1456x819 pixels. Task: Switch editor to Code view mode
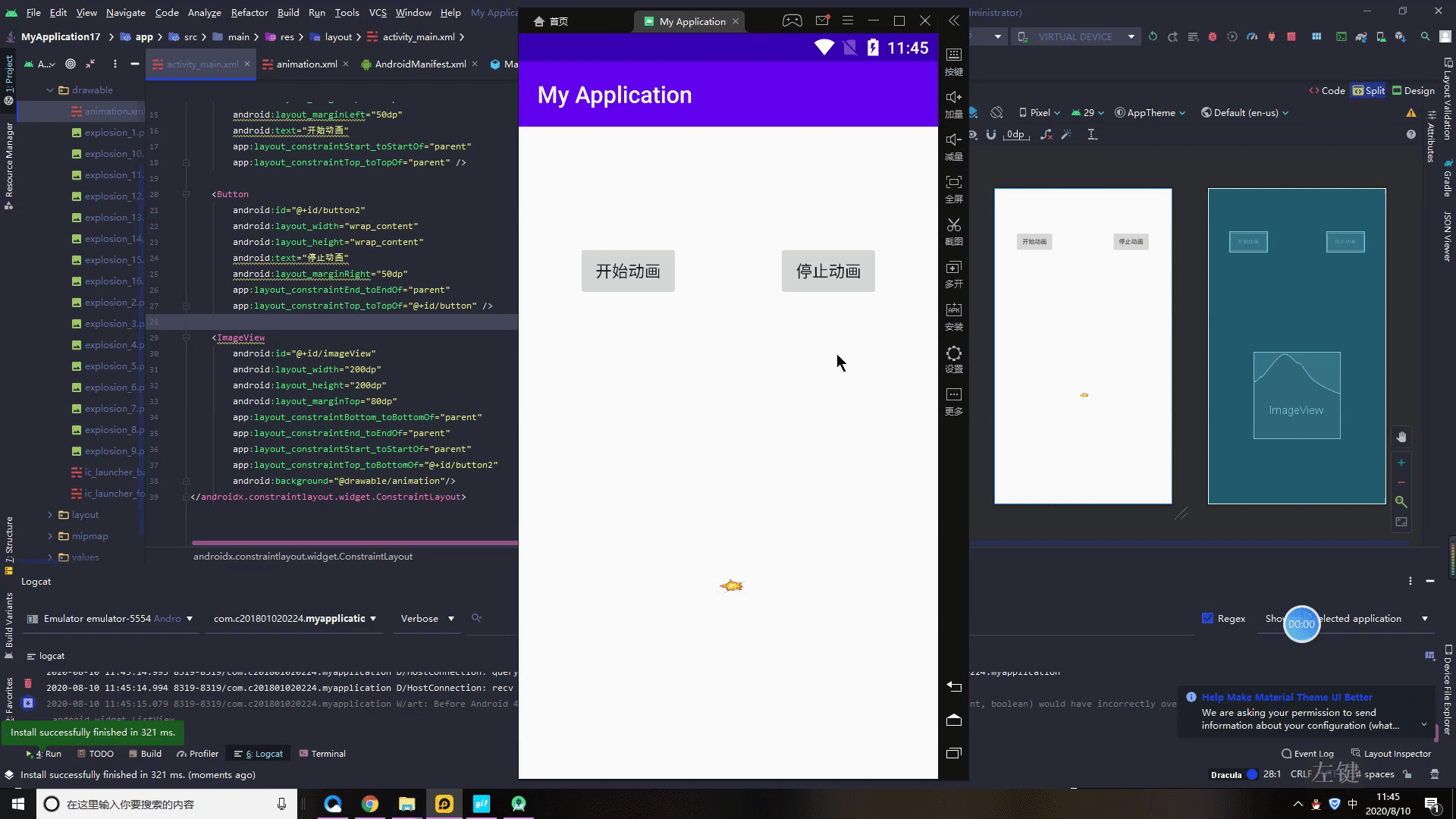click(x=1326, y=90)
